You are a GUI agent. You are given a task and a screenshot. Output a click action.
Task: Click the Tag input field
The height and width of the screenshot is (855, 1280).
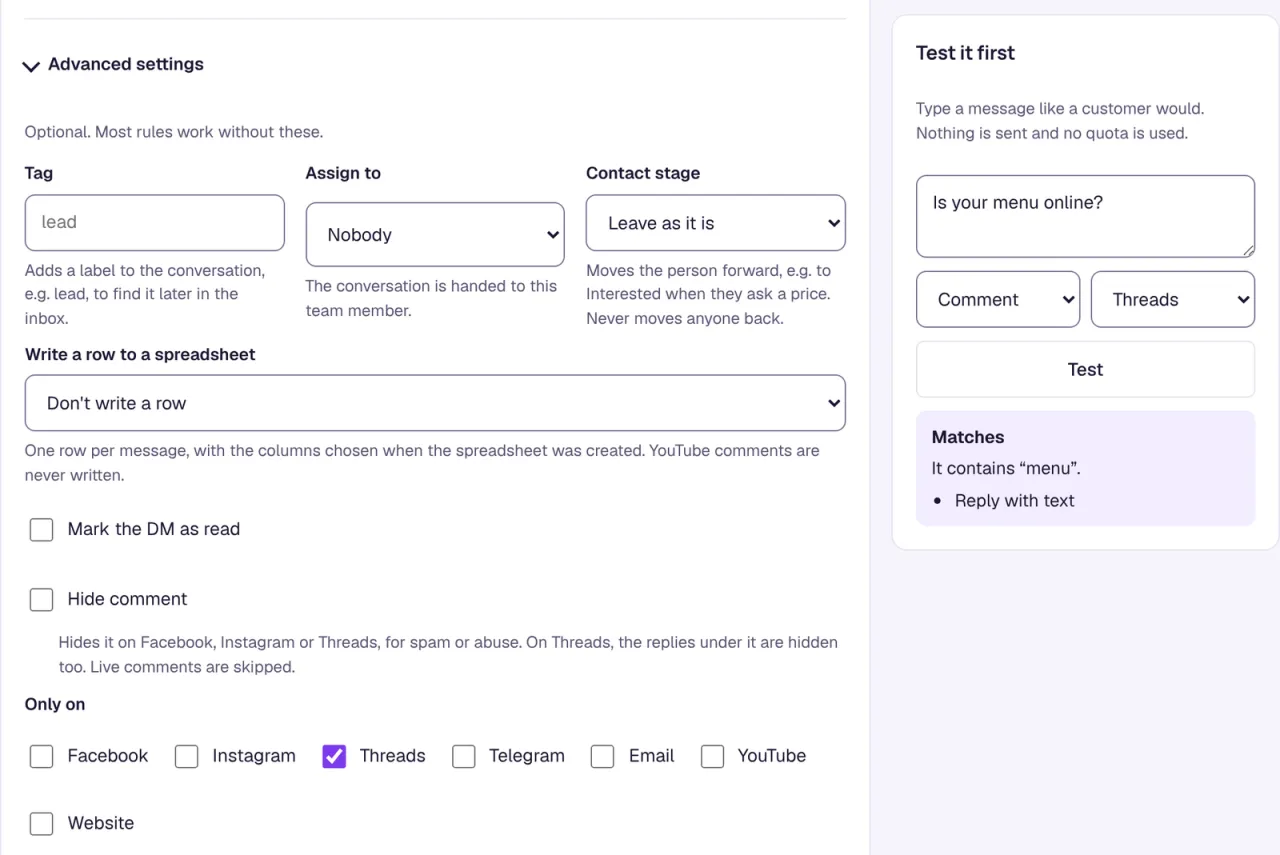[x=155, y=222]
